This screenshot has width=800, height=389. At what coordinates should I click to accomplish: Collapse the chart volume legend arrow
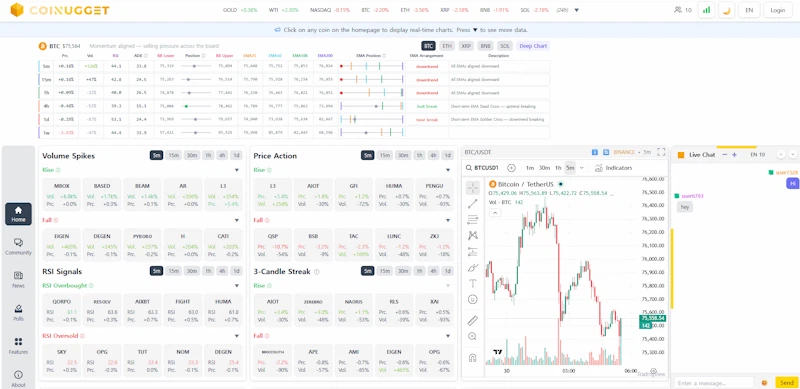point(495,212)
